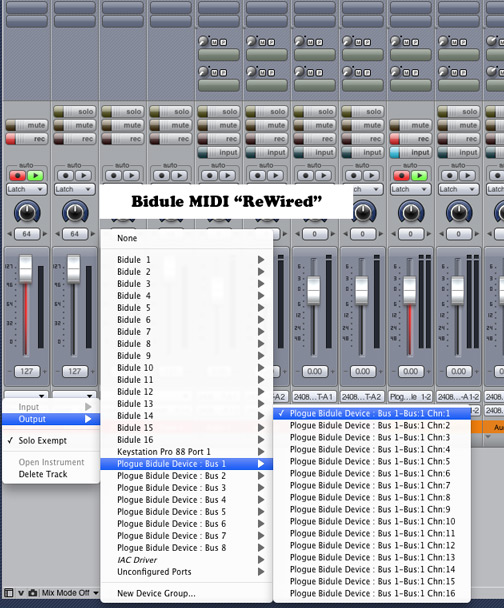The image size is (504, 608).
Task: Click volume plus beside 0.00 on Plog...le 1-2 strip
Action: tap(429, 371)
